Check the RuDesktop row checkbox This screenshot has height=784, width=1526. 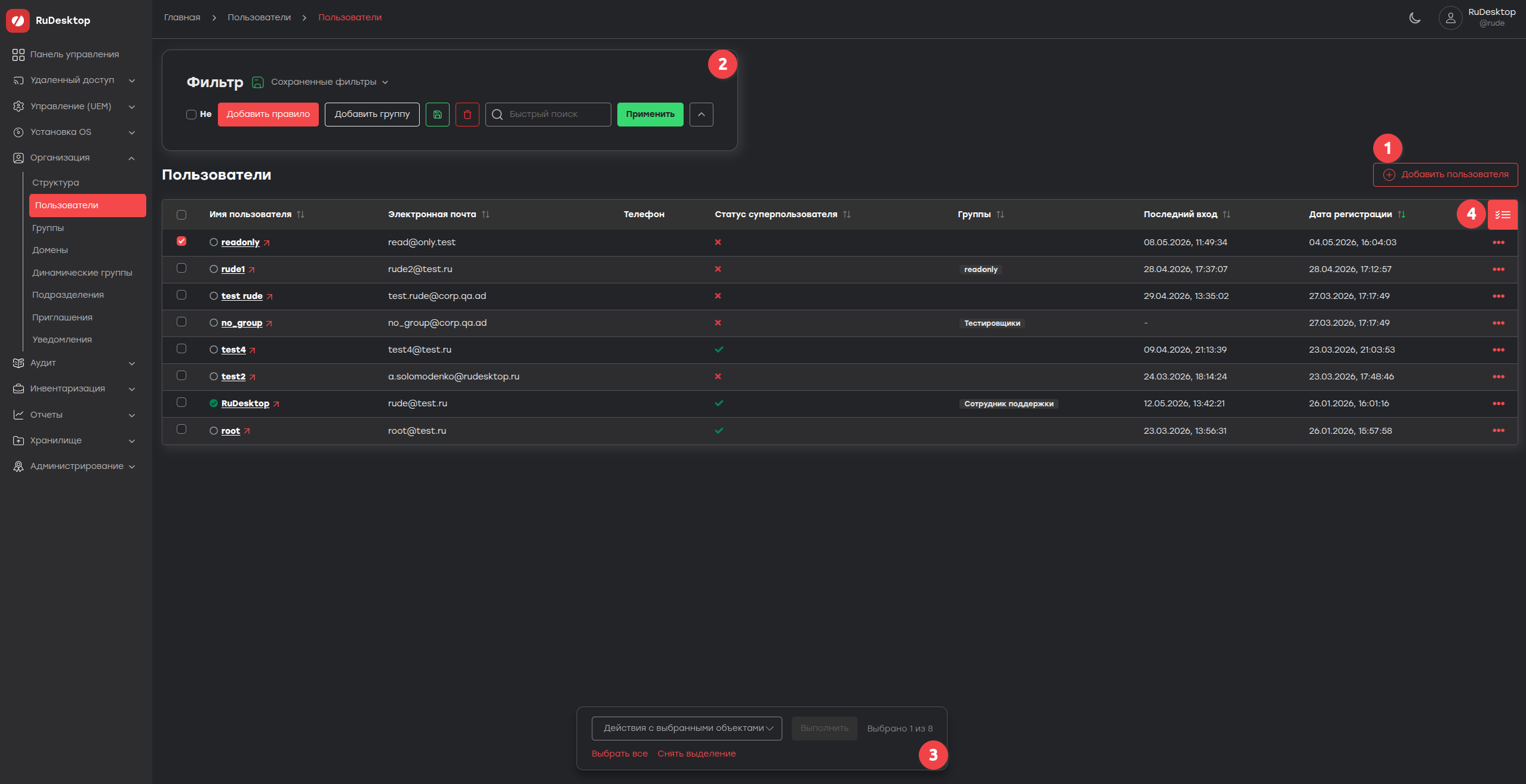[181, 402]
